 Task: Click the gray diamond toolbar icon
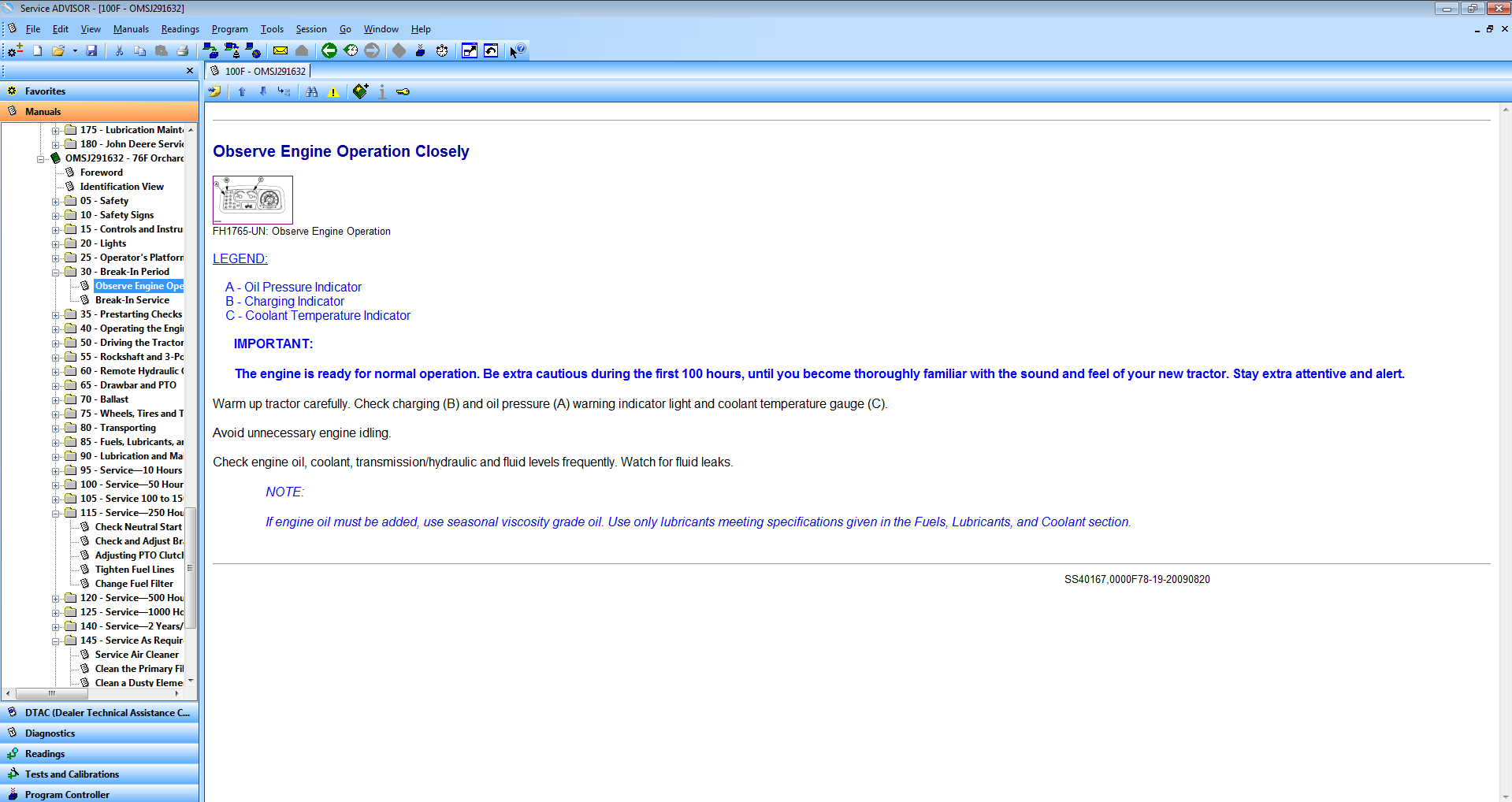[399, 50]
